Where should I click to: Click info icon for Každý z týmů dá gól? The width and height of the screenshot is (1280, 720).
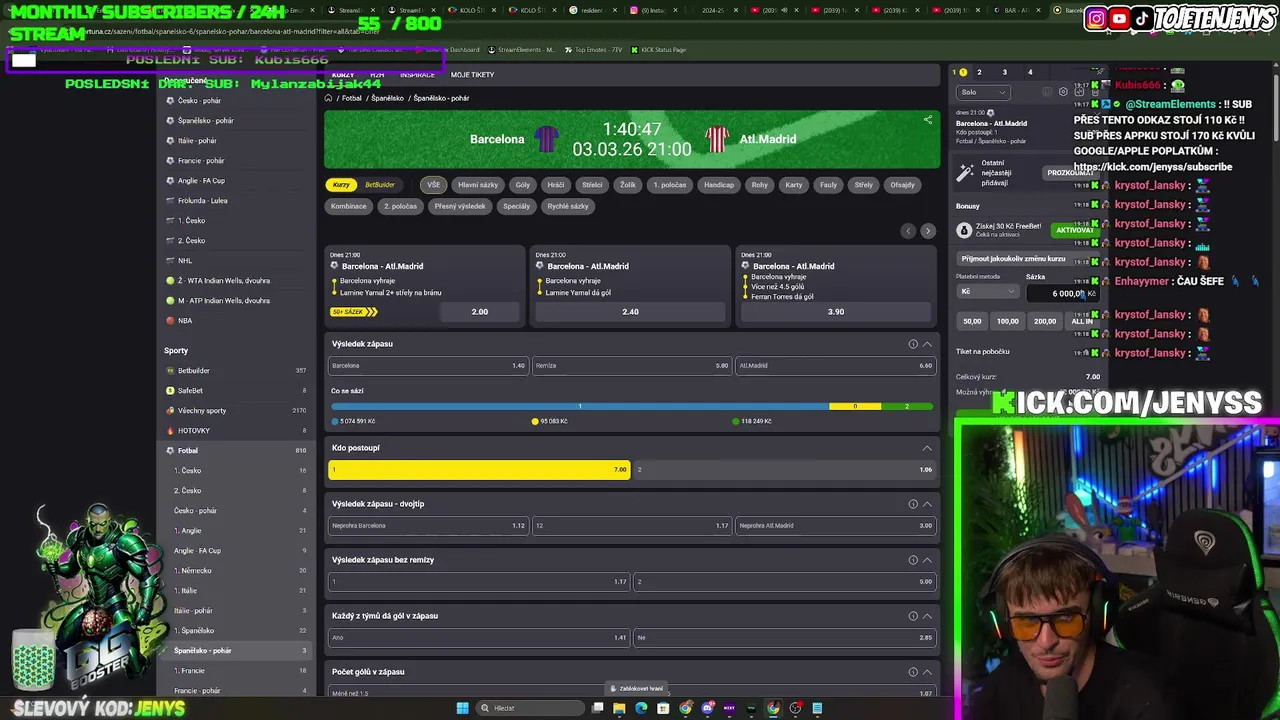tap(913, 616)
